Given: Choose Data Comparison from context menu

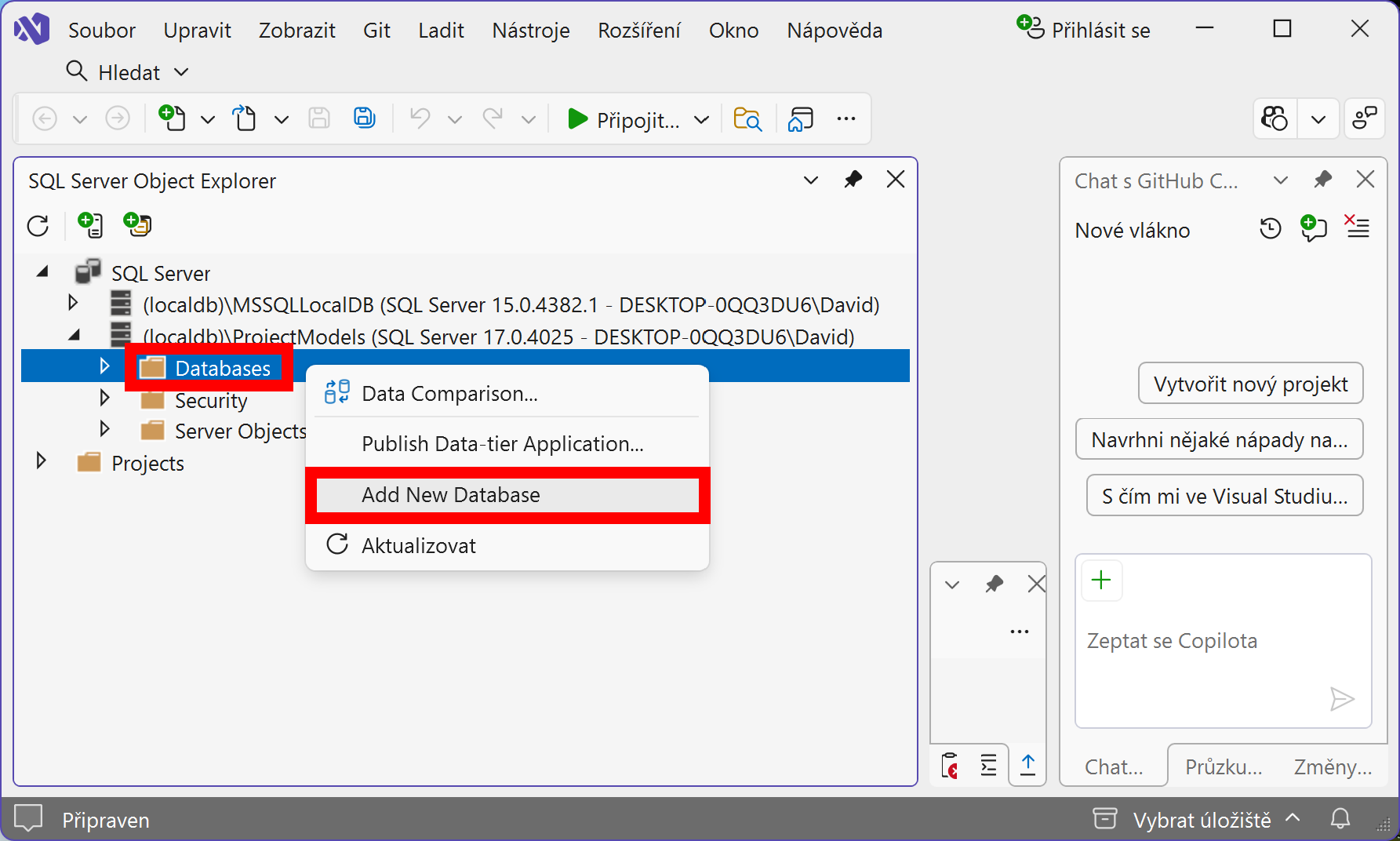Looking at the screenshot, I should 507,393.
